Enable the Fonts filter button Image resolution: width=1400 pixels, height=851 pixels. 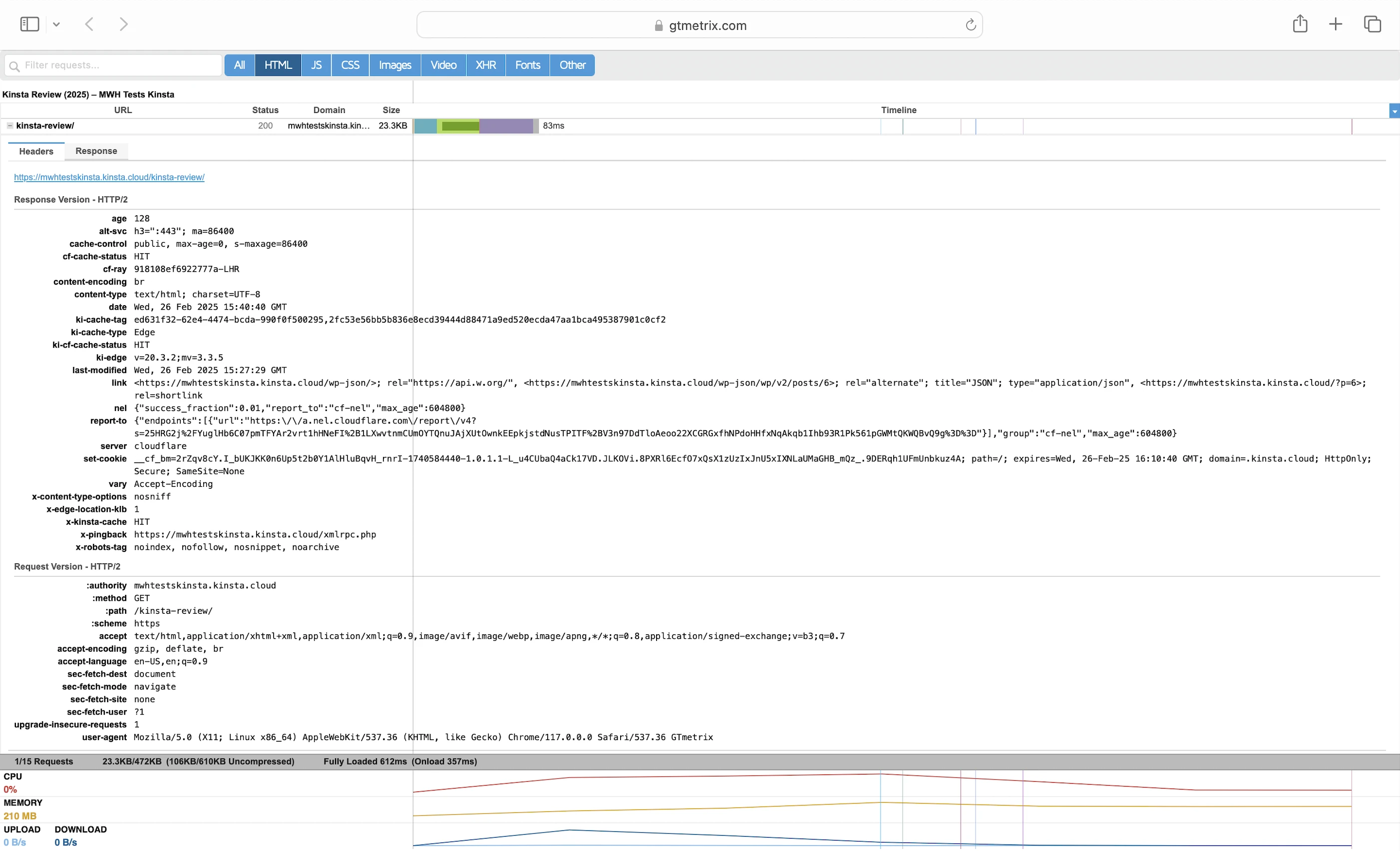(x=527, y=65)
